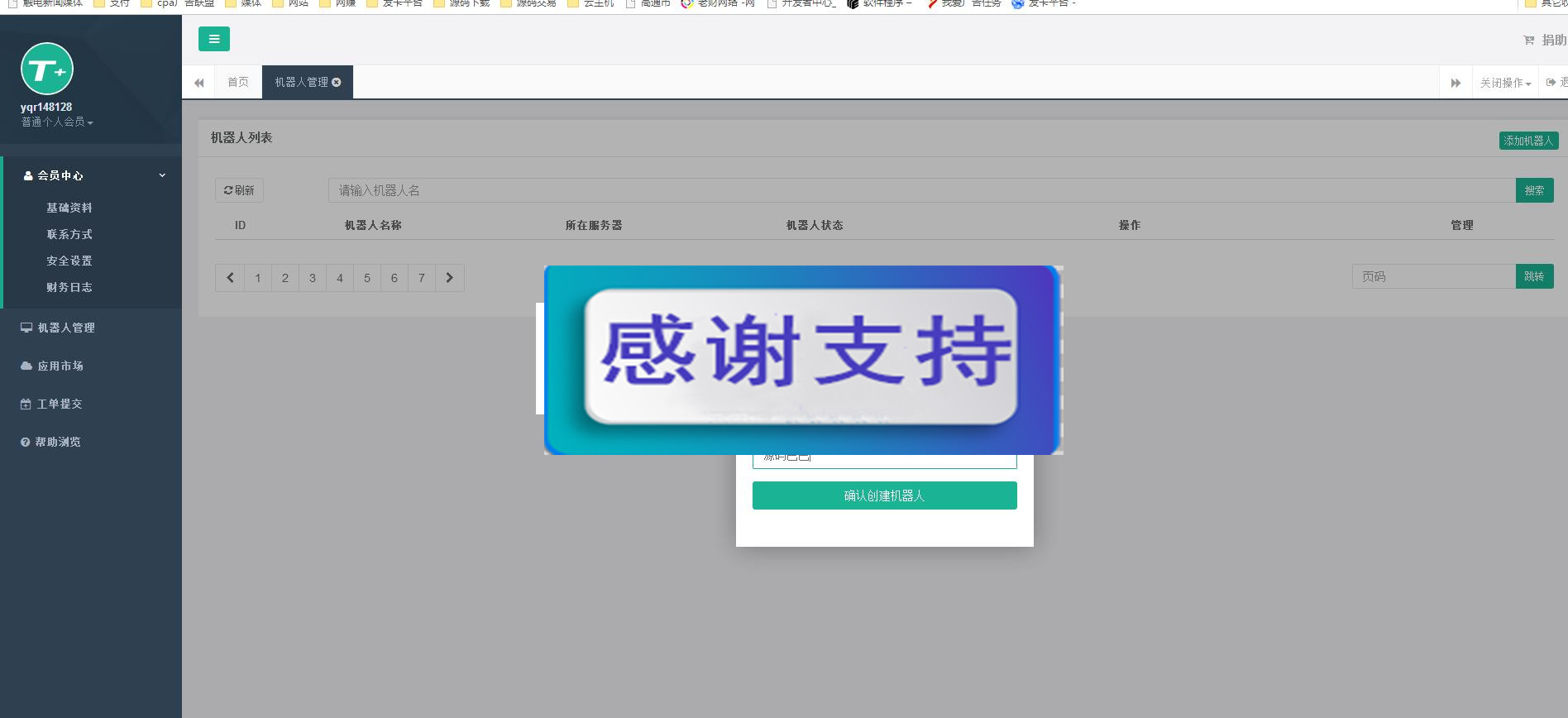Click the green hamburger menu toggle button
Image resolution: width=1568 pixels, height=718 pixels.
(213, 39)
